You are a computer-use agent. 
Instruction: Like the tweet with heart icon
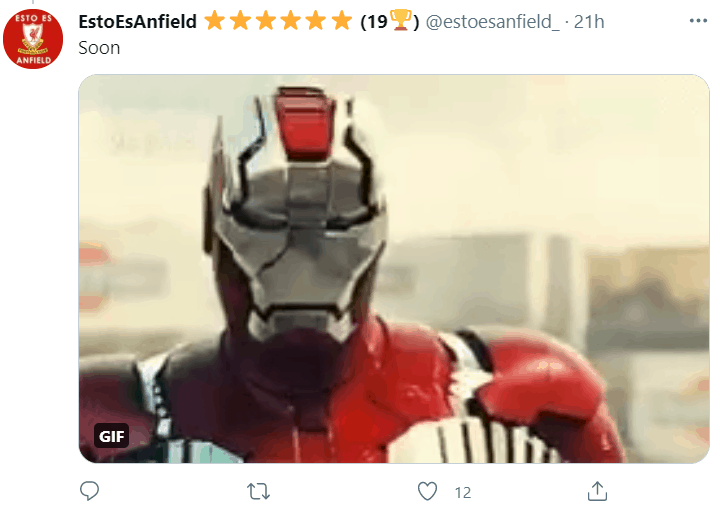pyautogui.click(x=428, y=491)
